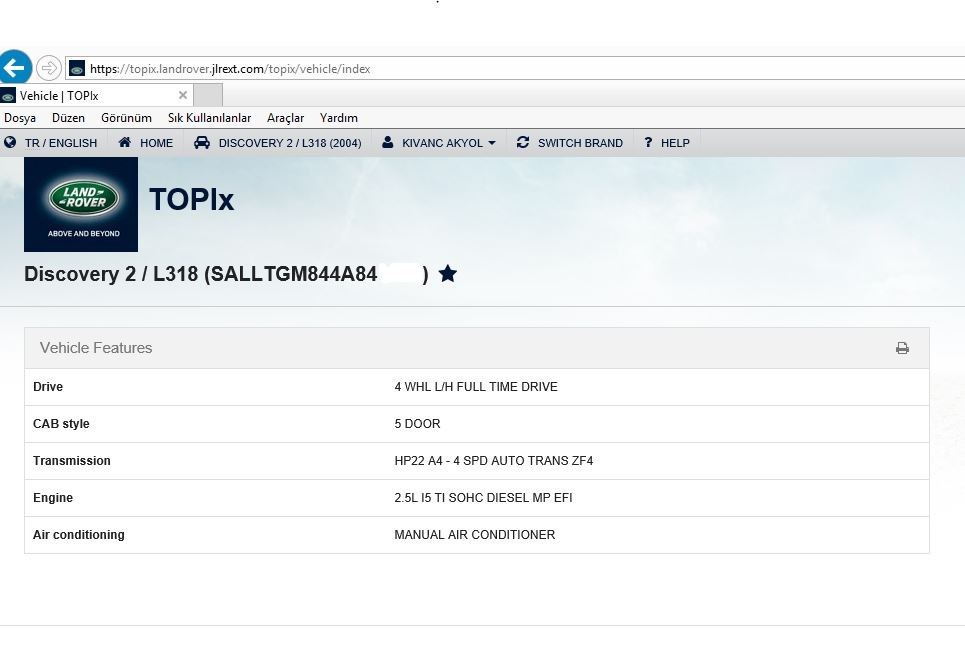Open the KIVANC AKYOL user dropdown
This screenshot has height=667, width=965.
coord(439,143)
